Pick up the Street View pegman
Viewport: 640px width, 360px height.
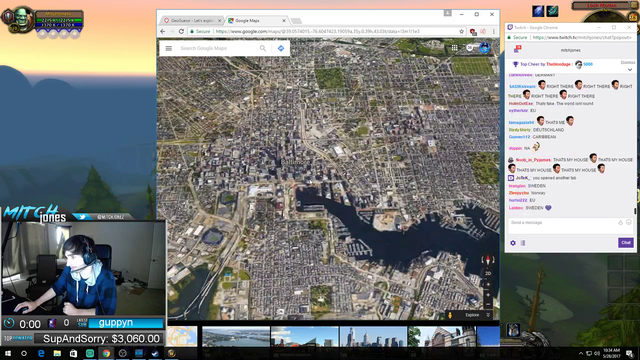click(450, 315)
